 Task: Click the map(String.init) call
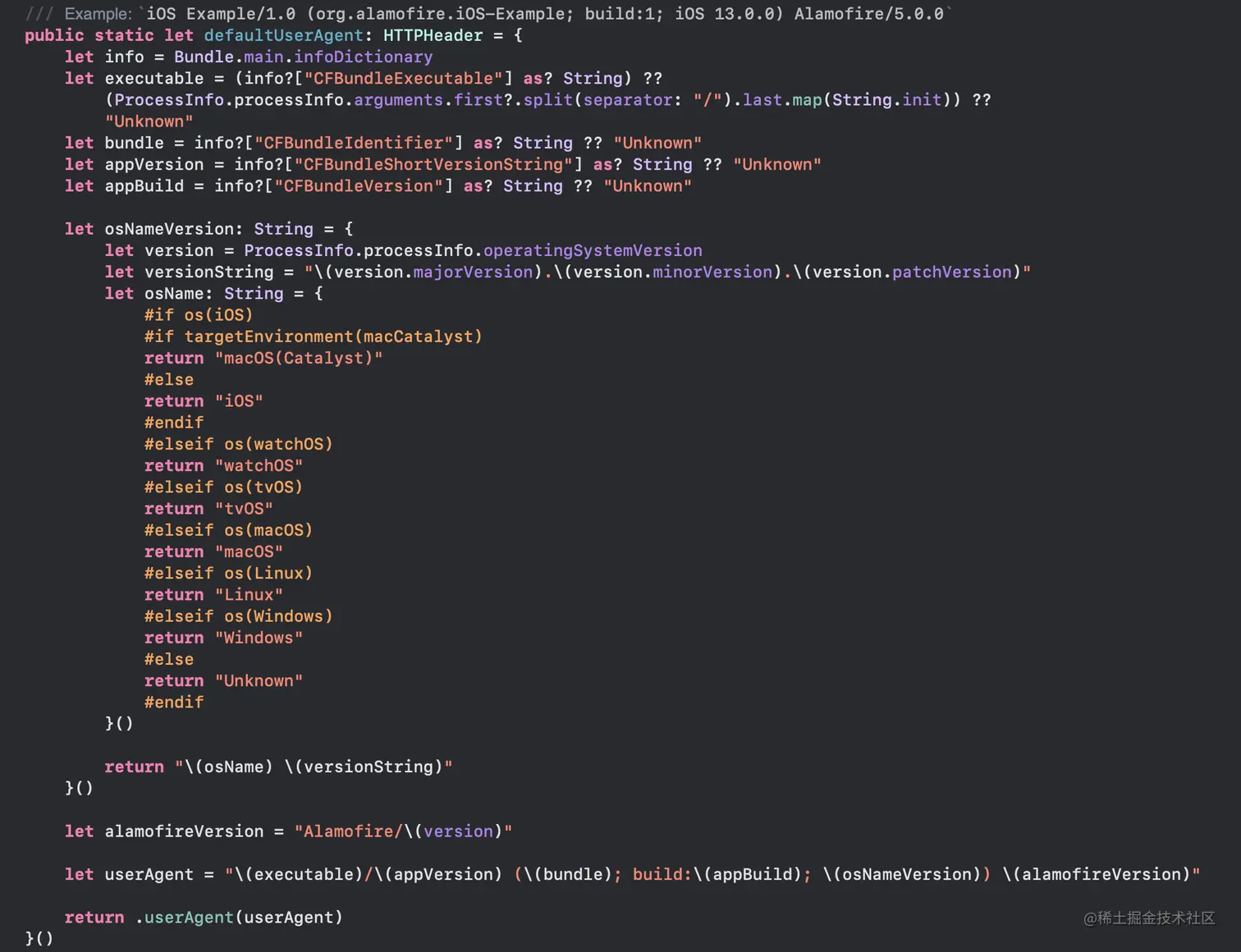pos(877,99)
